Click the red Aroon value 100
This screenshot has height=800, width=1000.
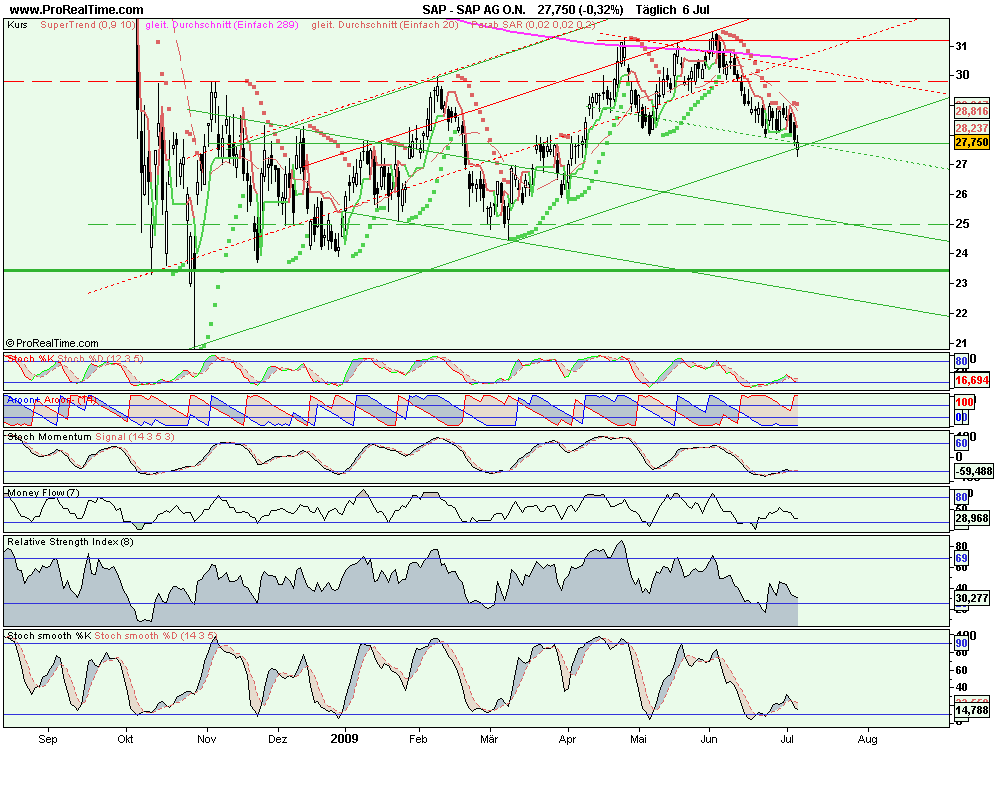pos(964,403)
